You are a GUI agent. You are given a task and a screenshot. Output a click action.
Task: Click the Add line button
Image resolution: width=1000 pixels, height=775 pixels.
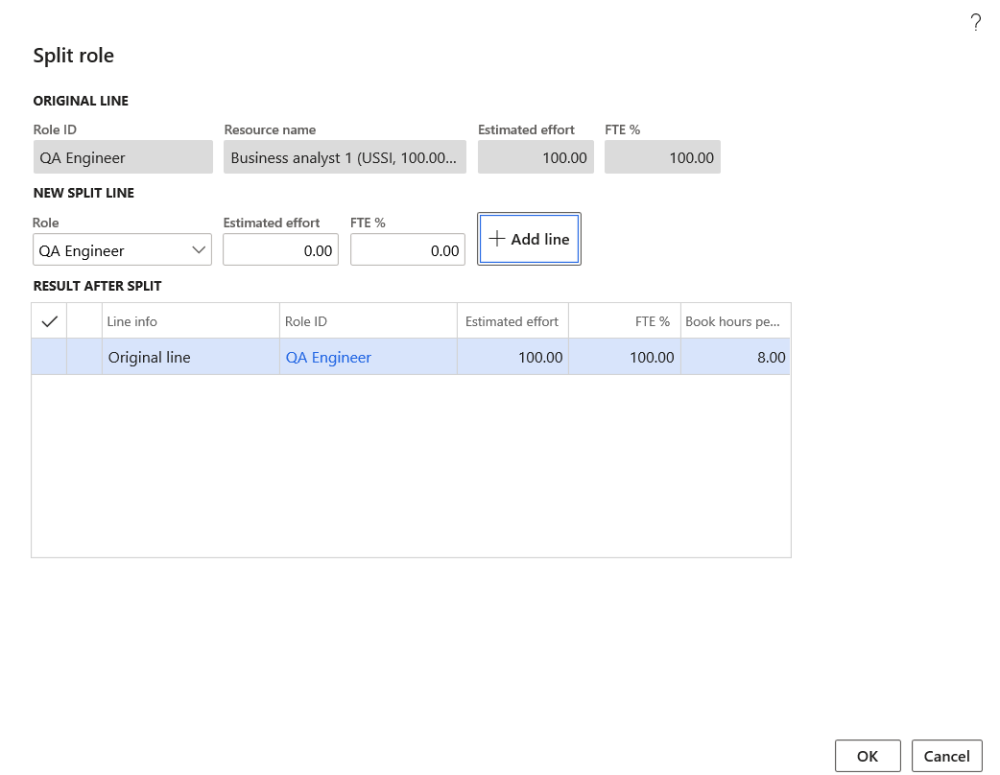click(529, 239)
